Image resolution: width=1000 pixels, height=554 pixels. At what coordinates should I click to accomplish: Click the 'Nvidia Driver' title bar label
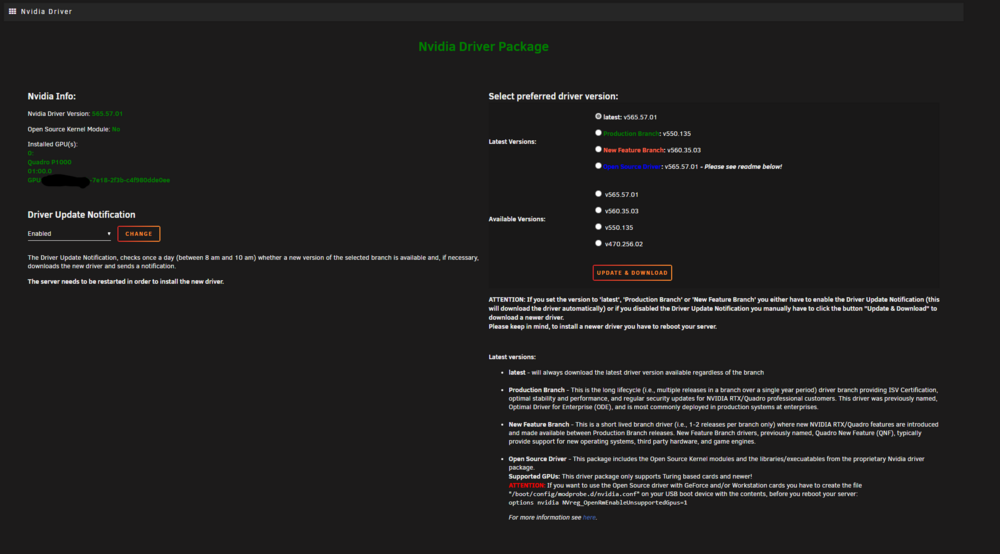(47, 11)
